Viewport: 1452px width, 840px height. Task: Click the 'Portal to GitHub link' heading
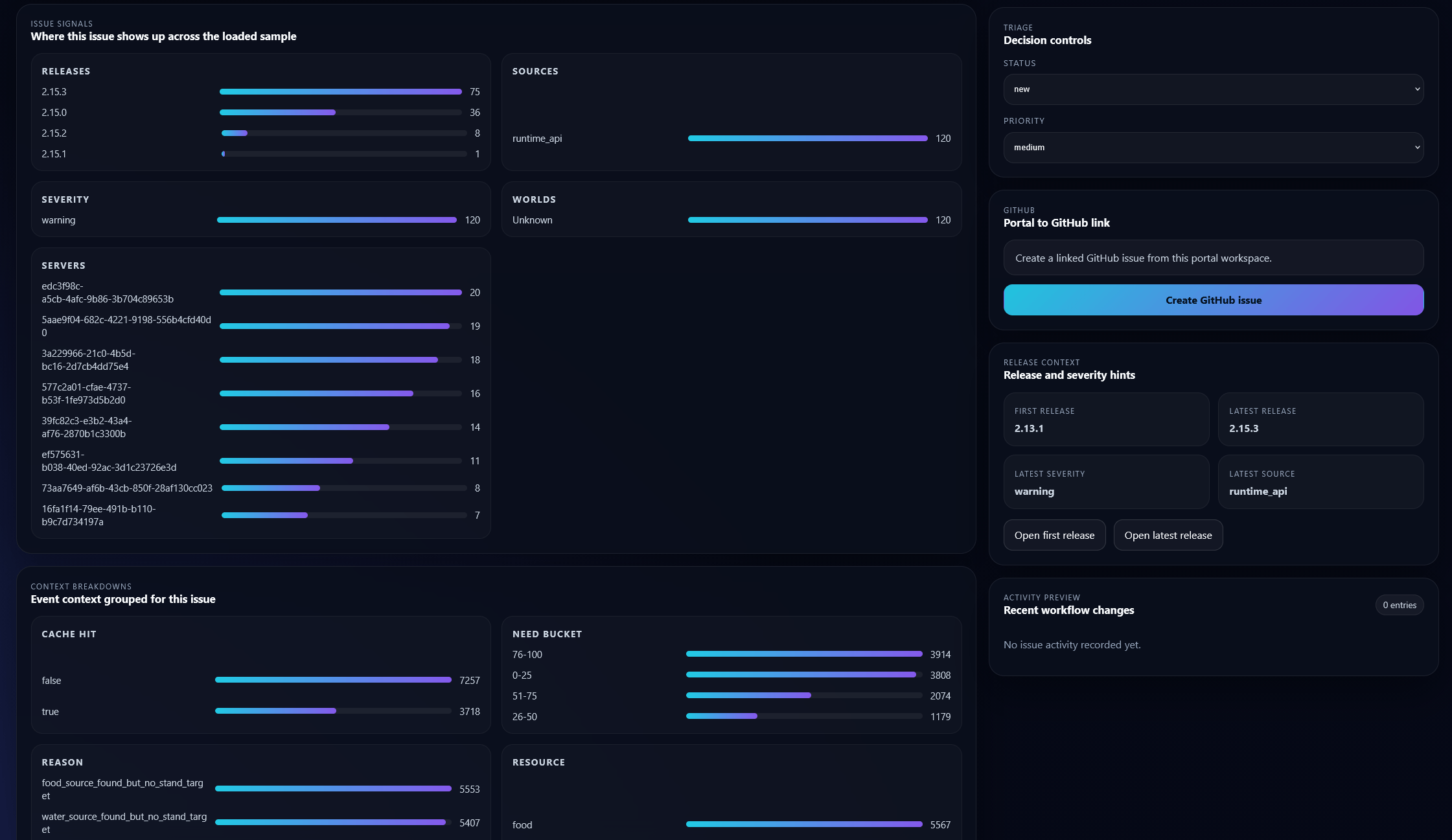1056,223
